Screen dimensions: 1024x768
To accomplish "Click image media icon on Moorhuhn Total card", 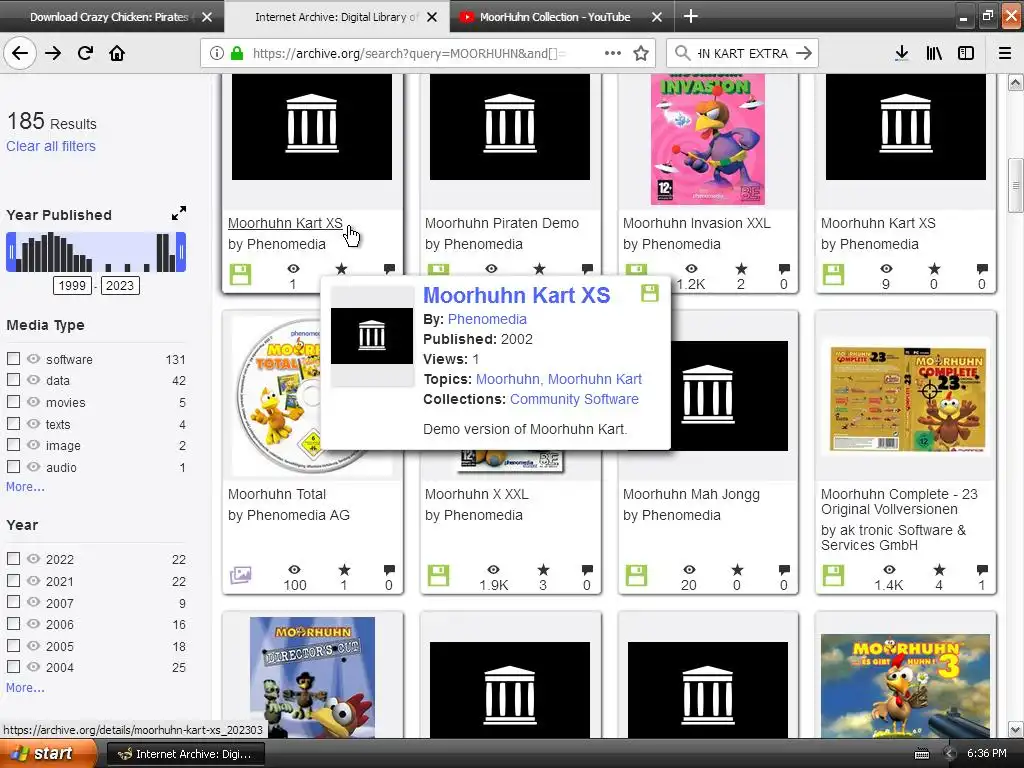I will pyautogui.click(x=240, y=575).
